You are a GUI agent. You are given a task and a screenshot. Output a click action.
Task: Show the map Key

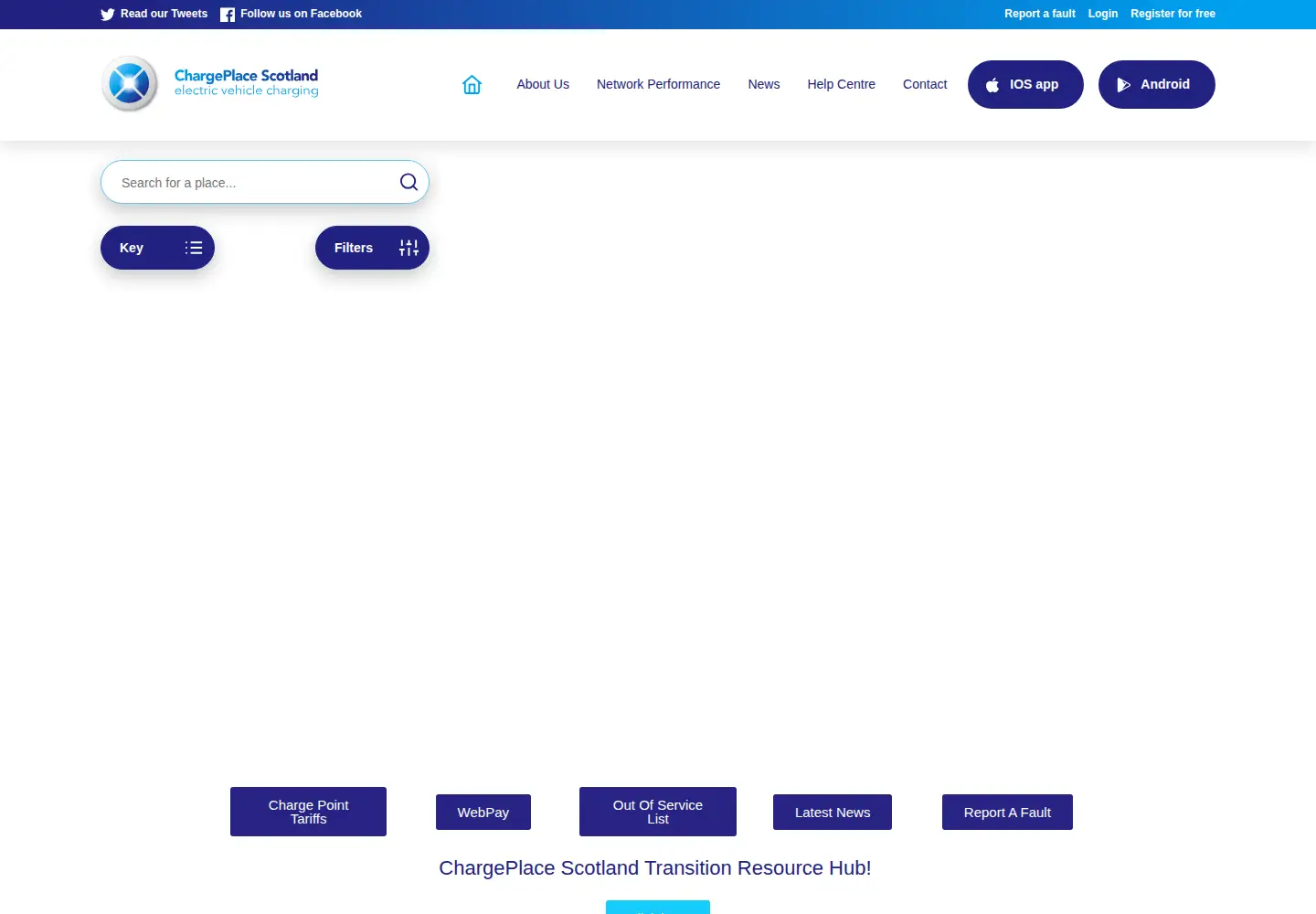coord(157,248)
